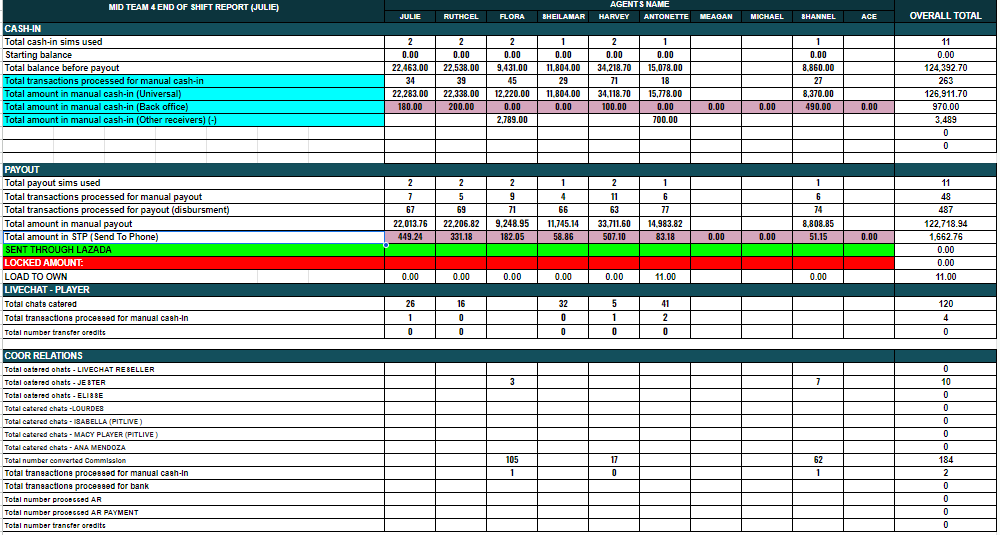The height and width of the screenshot is (535, 1000).
Task: Click Julie's balance cell 22,463.00
Action: point(410,68)
